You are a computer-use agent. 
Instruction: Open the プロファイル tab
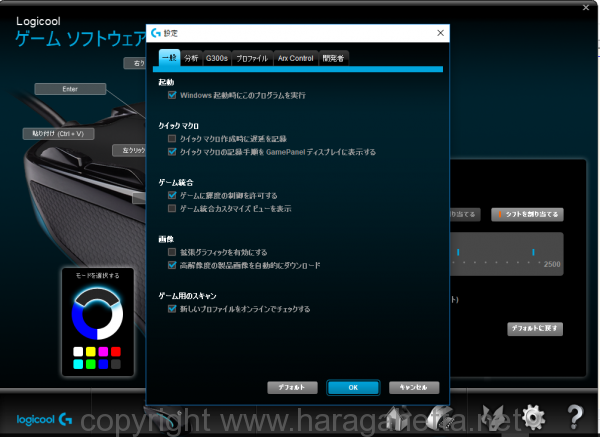[252, 59]
